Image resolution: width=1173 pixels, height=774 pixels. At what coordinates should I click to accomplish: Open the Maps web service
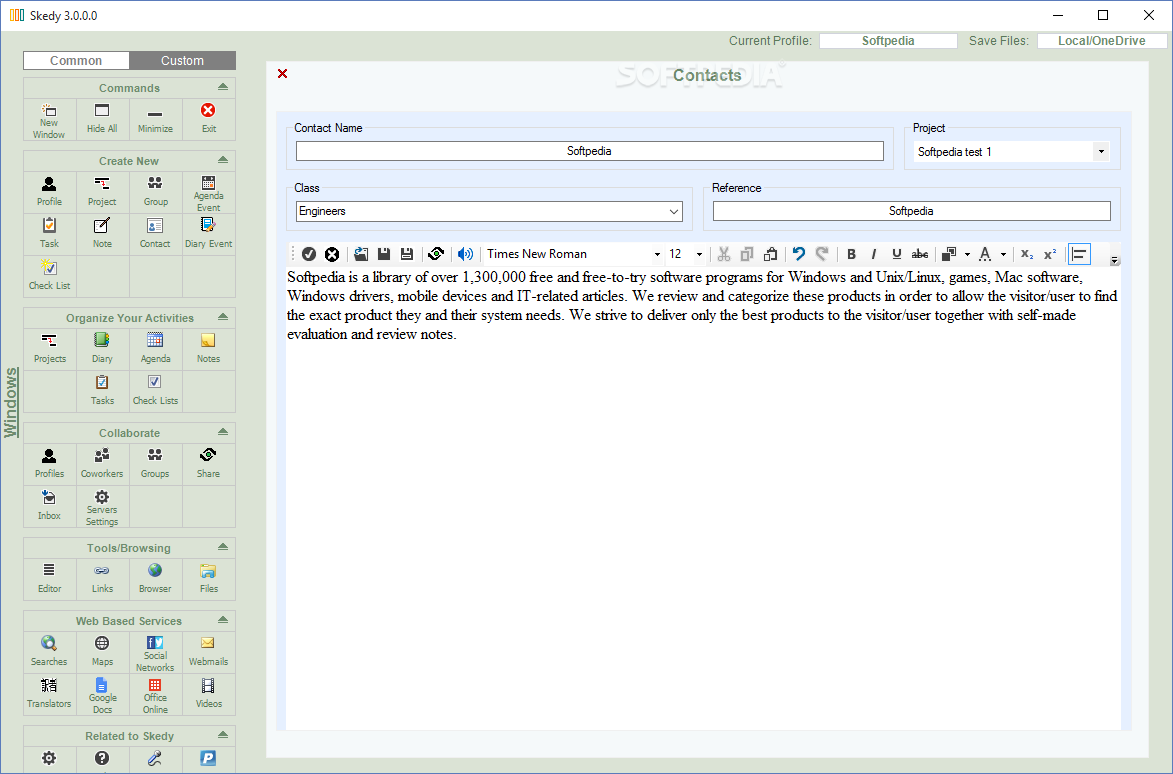click(x=102, y=652)
